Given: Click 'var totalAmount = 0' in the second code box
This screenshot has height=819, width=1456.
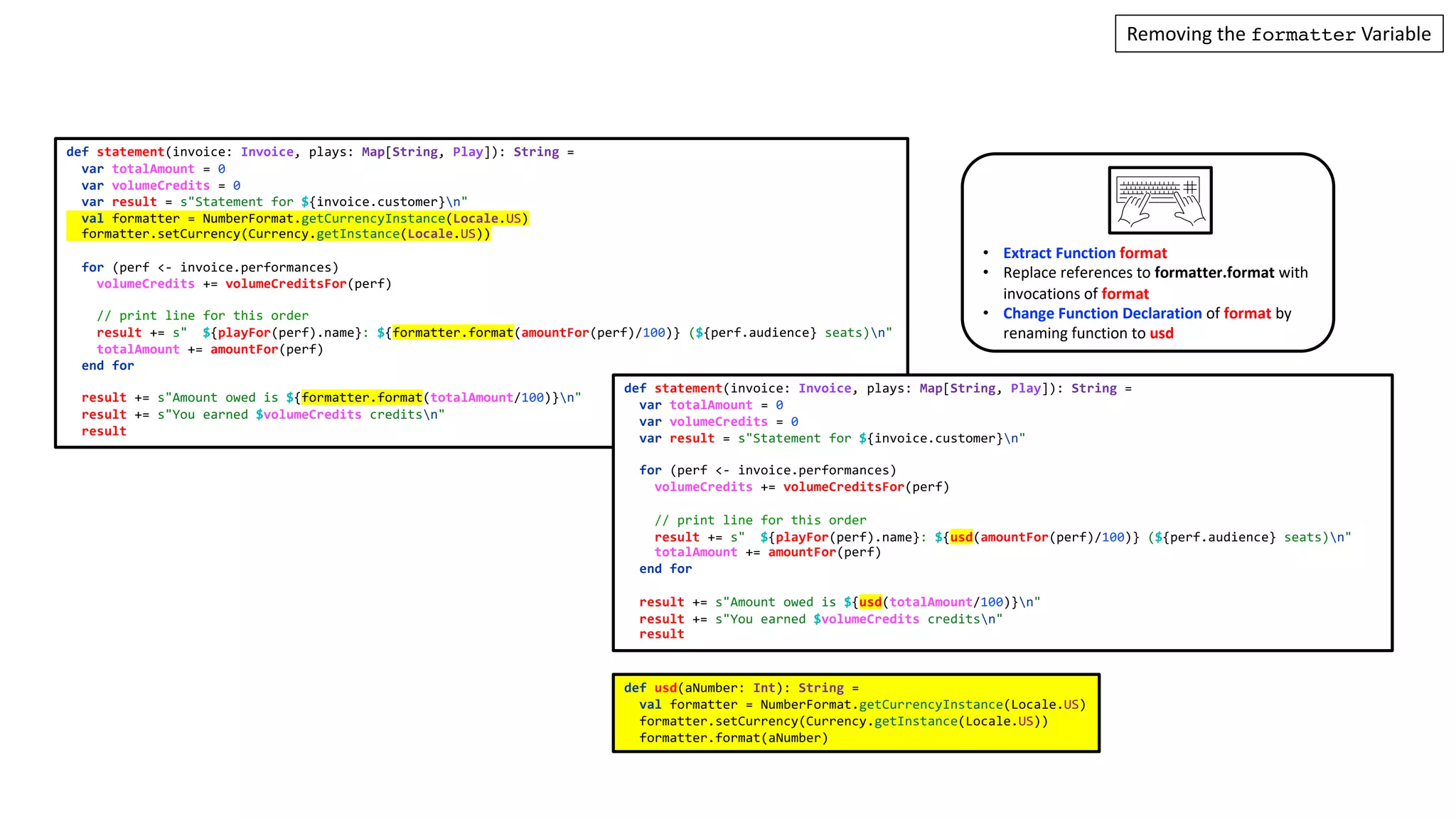Looking at the screenshot, I should pos(710,405).
